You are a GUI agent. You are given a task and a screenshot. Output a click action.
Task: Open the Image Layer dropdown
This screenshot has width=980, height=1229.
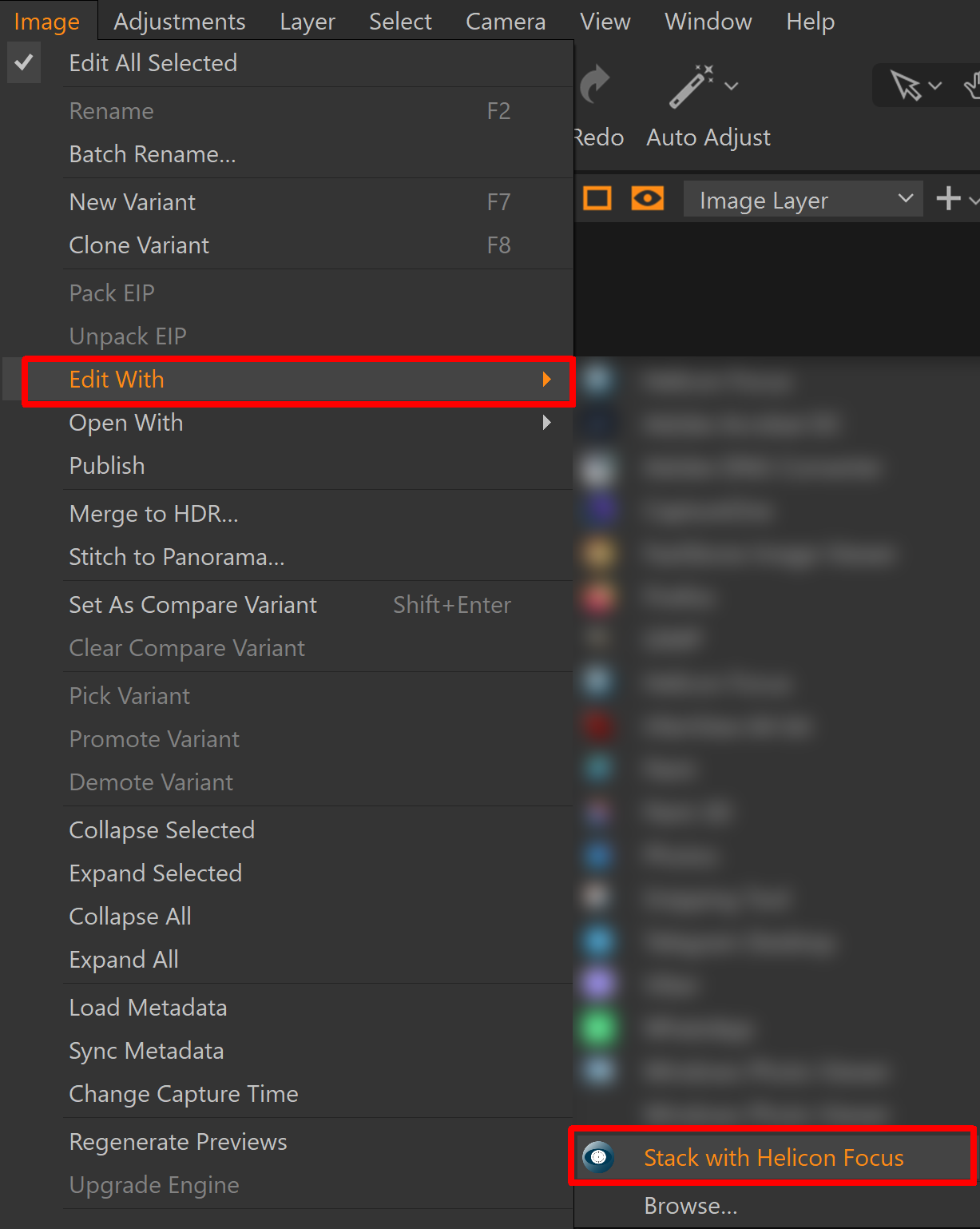tap(803, 200)
